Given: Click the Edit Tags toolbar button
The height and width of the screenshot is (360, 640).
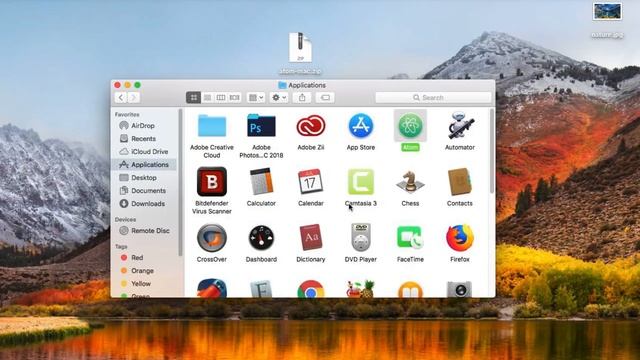Looking at the screenshot, I should pos(325,98).
